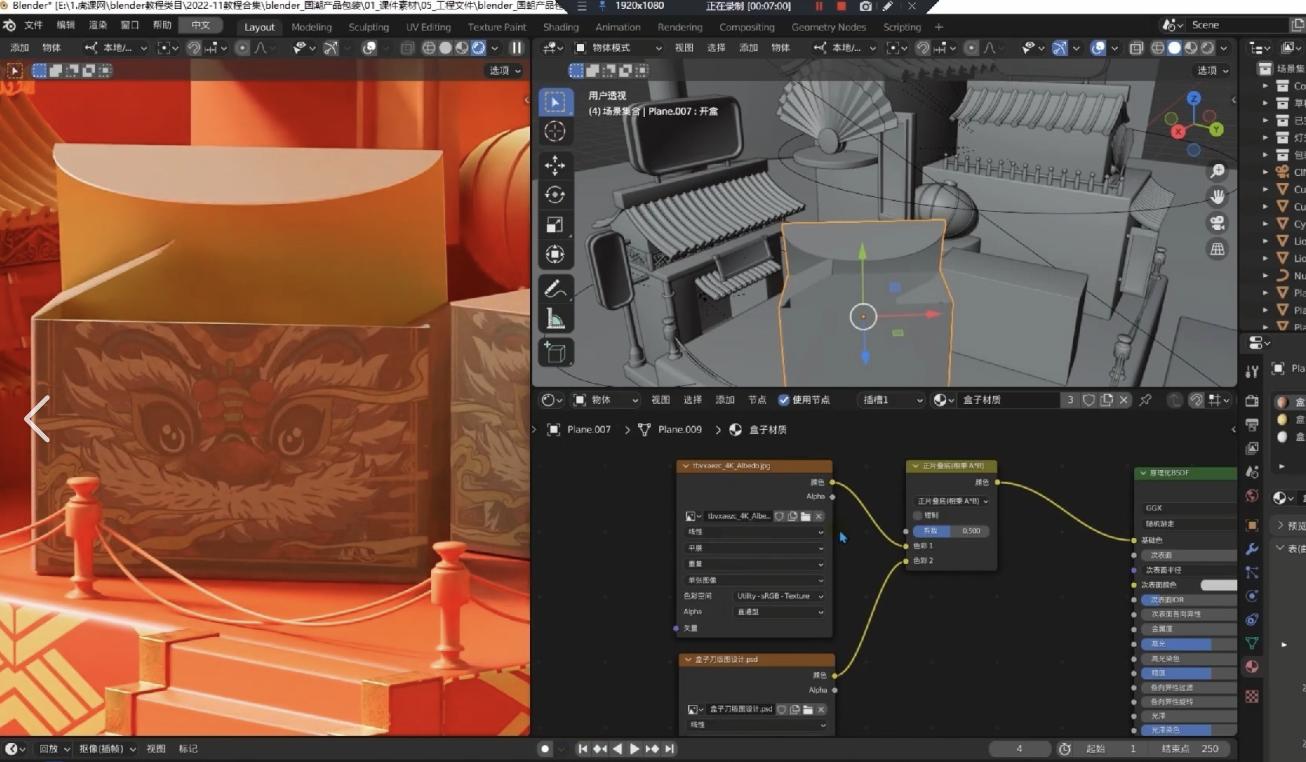
Task: Play the animation in the timeline
Action: click(x=634, y=749)
